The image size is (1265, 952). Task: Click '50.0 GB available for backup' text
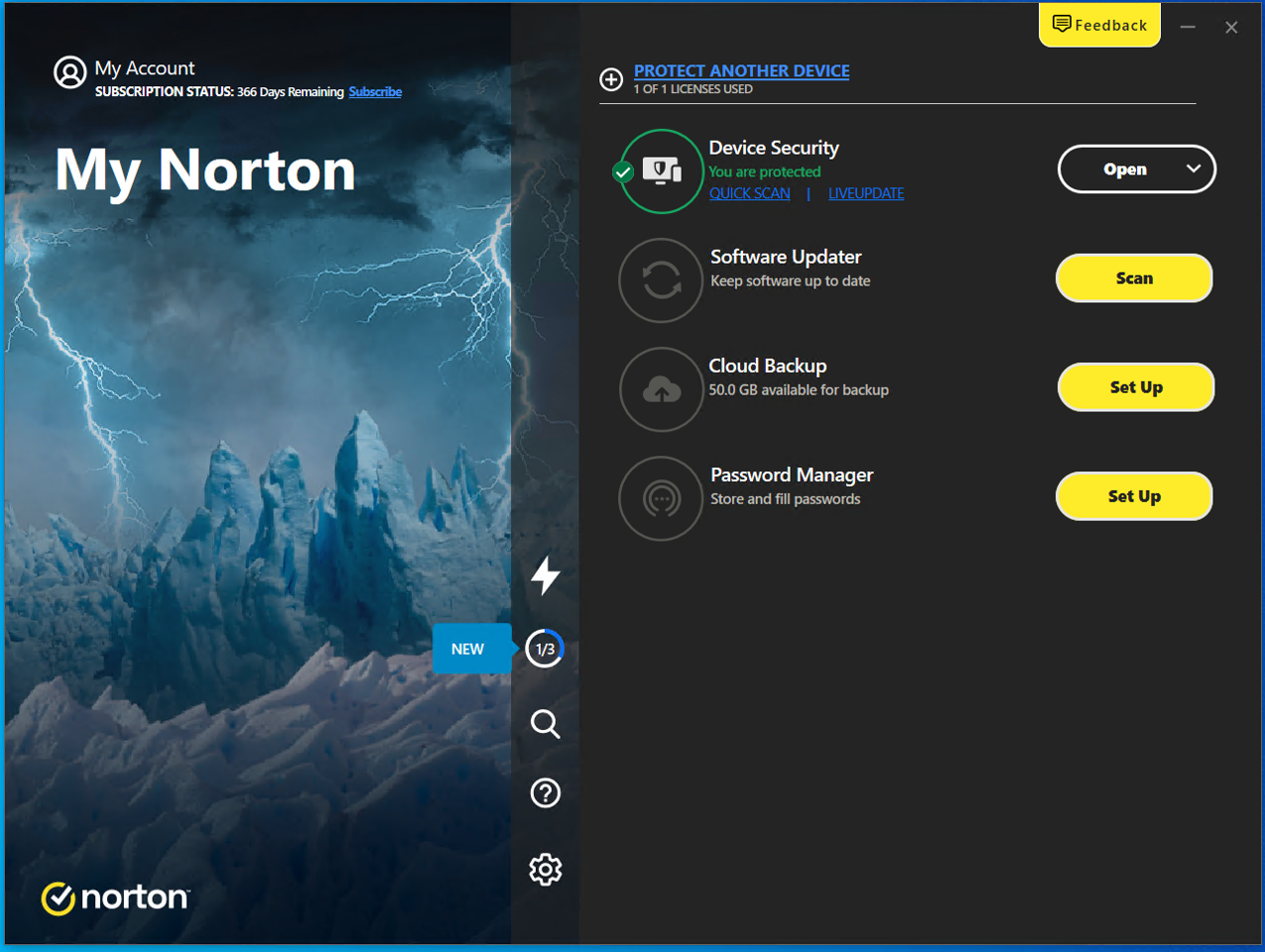[799, 390]
